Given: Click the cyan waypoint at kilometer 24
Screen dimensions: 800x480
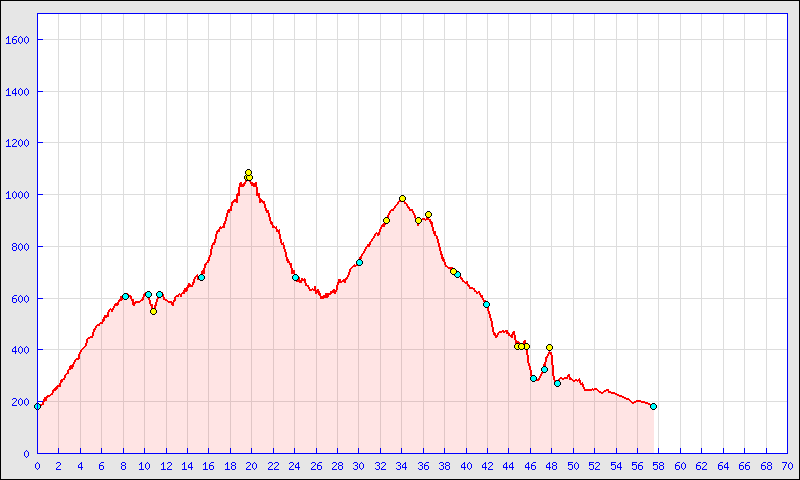Looking at the screenshot, I should coord(295,277).
